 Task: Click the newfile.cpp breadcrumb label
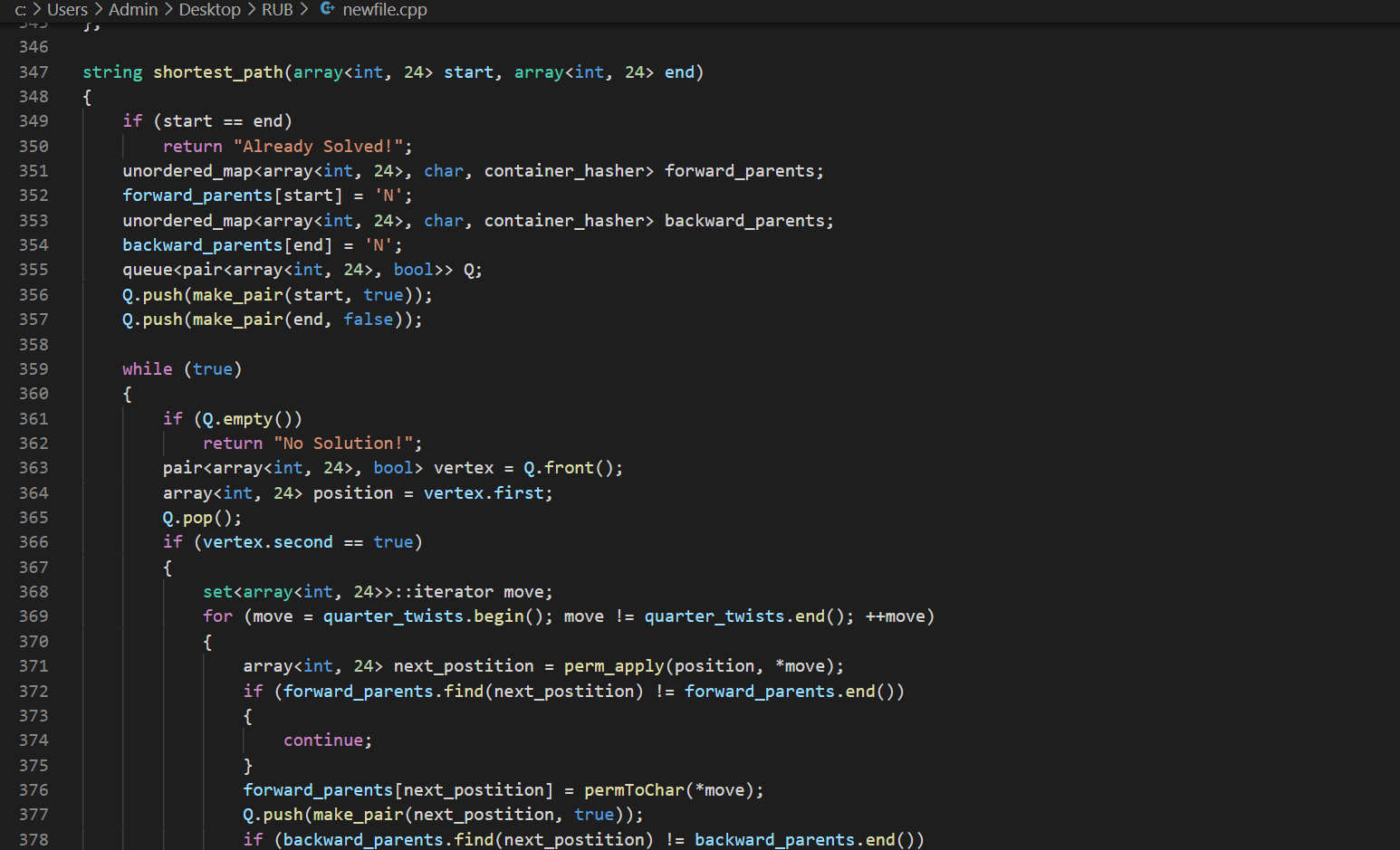(385, 10)
